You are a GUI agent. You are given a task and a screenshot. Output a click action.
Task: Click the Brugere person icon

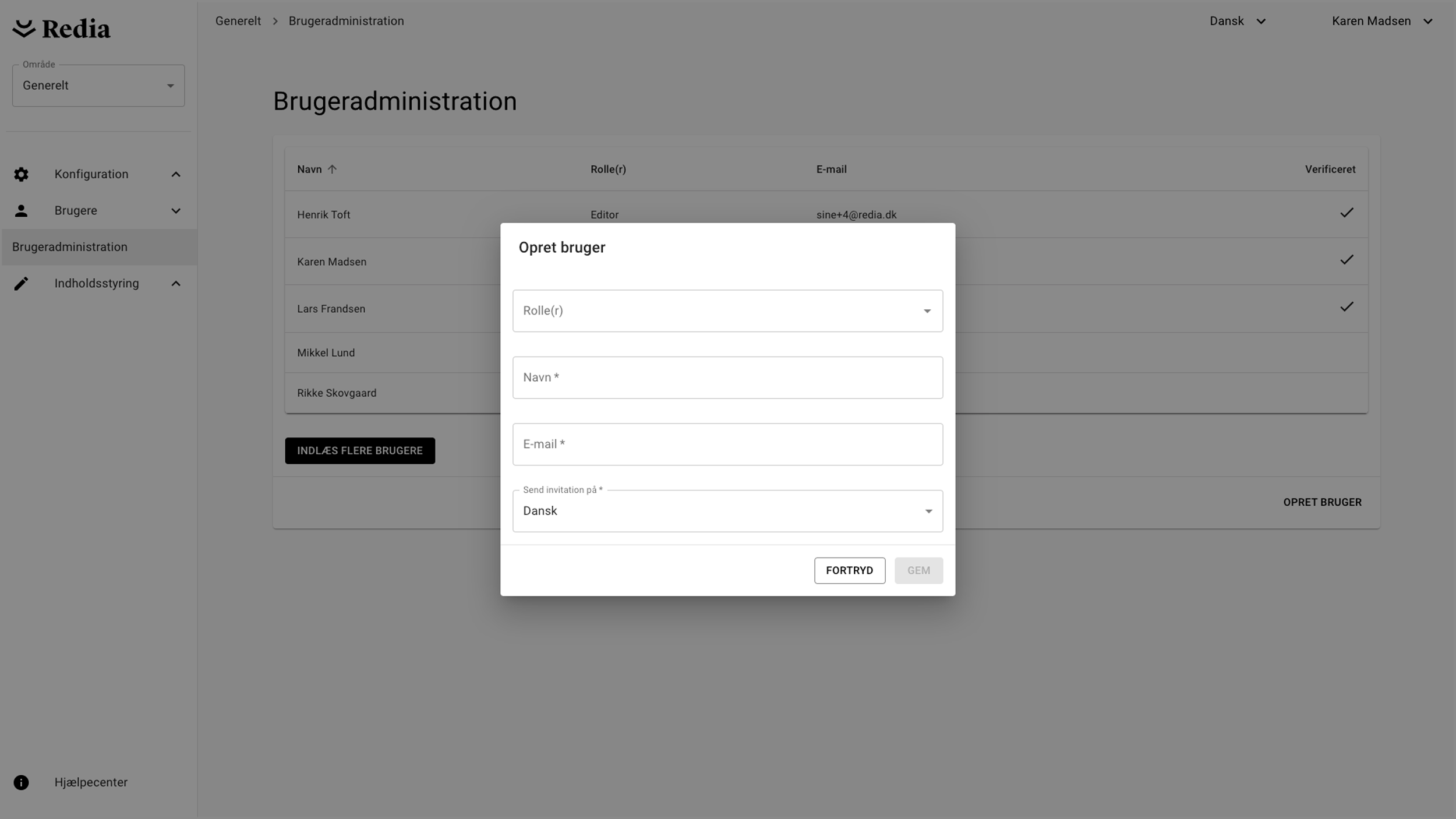[x=21, y=211]
